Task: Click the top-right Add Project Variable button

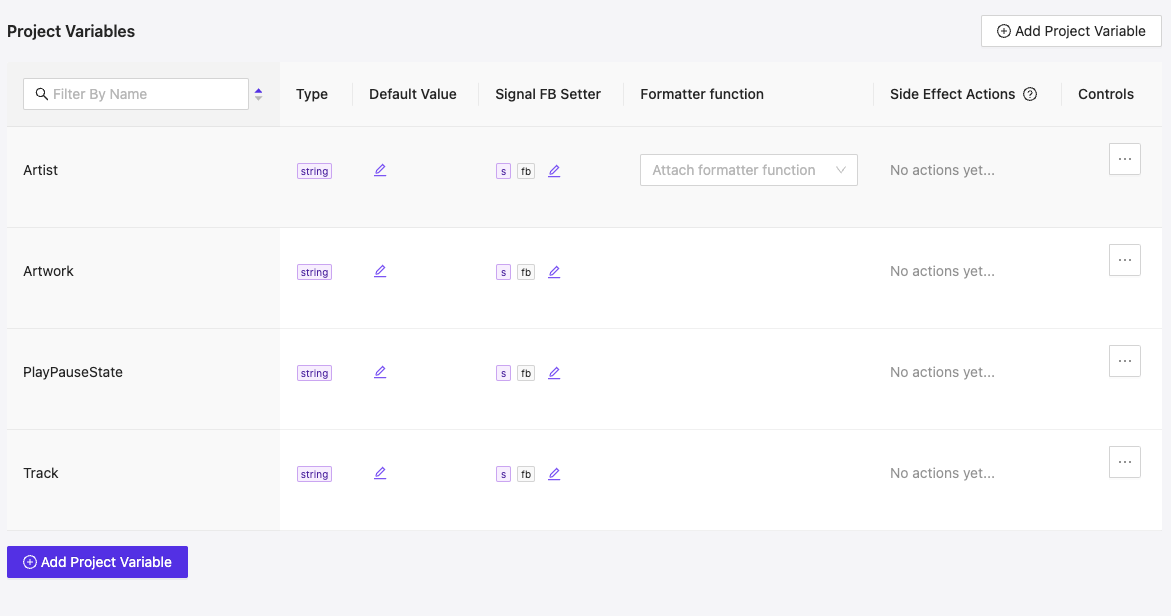Action: (1070, 31)
